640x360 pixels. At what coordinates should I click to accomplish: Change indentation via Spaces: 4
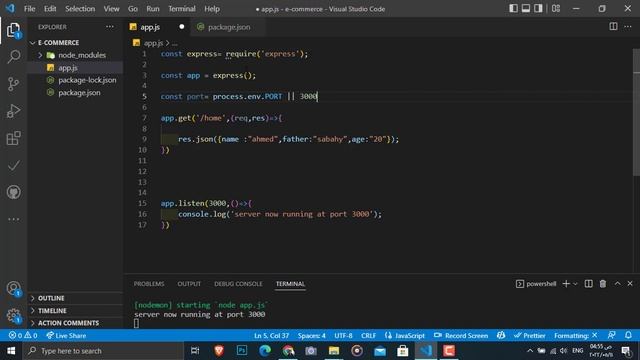[311, 336]
